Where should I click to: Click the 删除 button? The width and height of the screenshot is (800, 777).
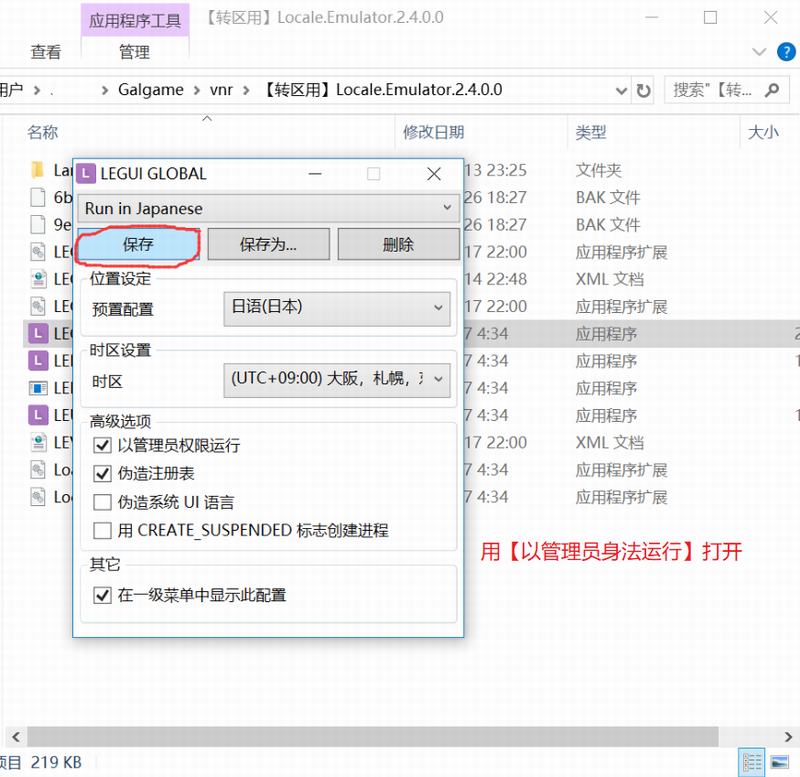click(397, 244)
